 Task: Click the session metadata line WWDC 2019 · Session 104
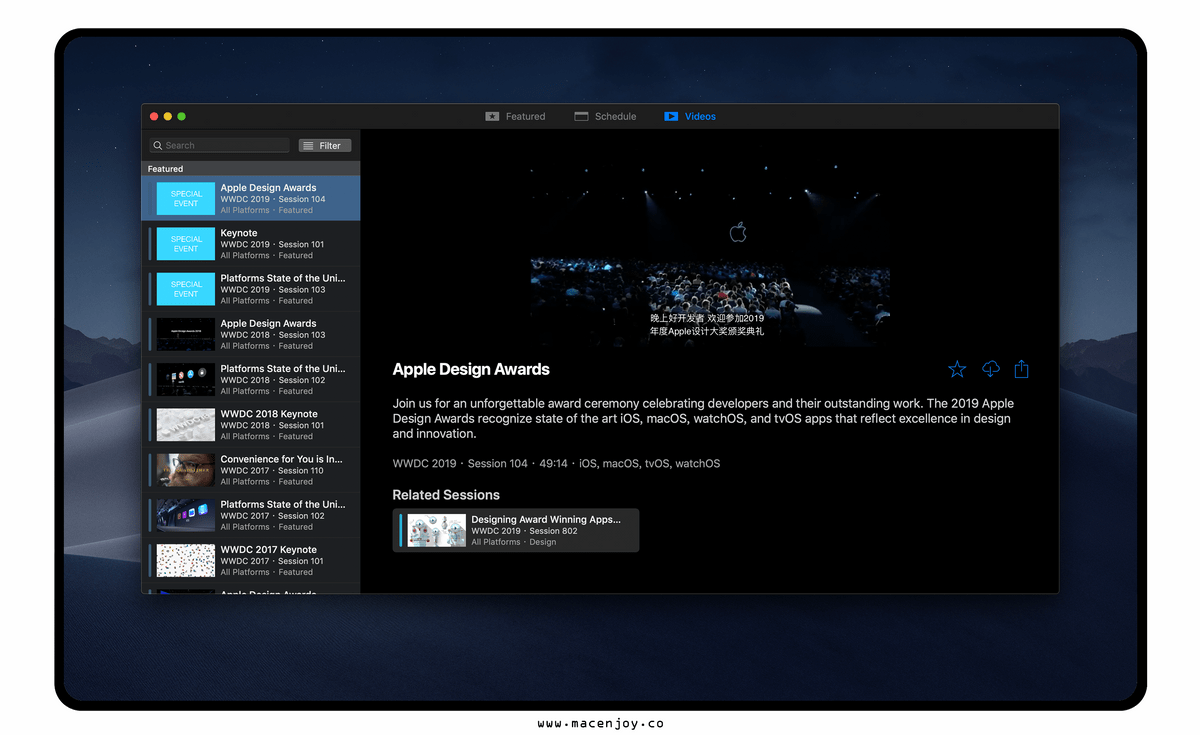[x=556, y=463]
